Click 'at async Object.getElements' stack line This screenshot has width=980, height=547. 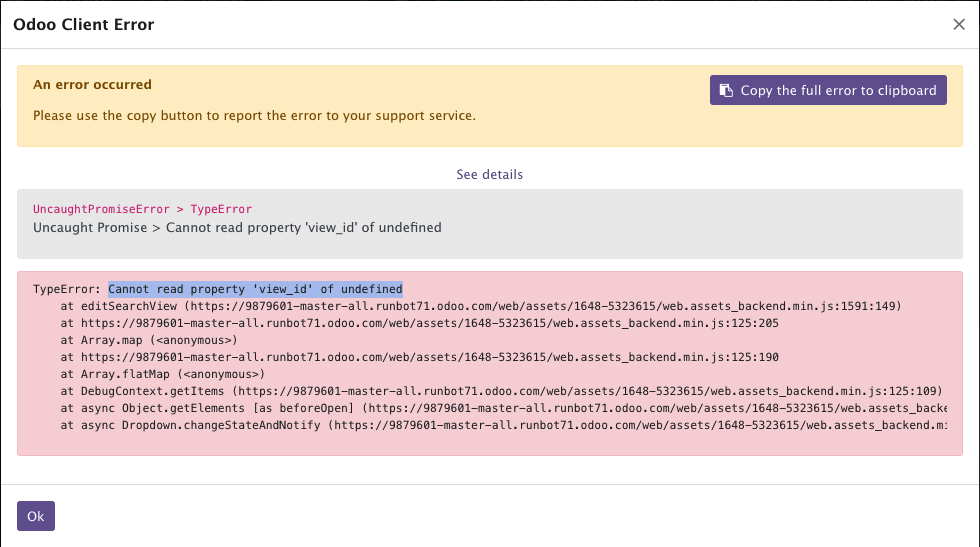coord(504,408)
